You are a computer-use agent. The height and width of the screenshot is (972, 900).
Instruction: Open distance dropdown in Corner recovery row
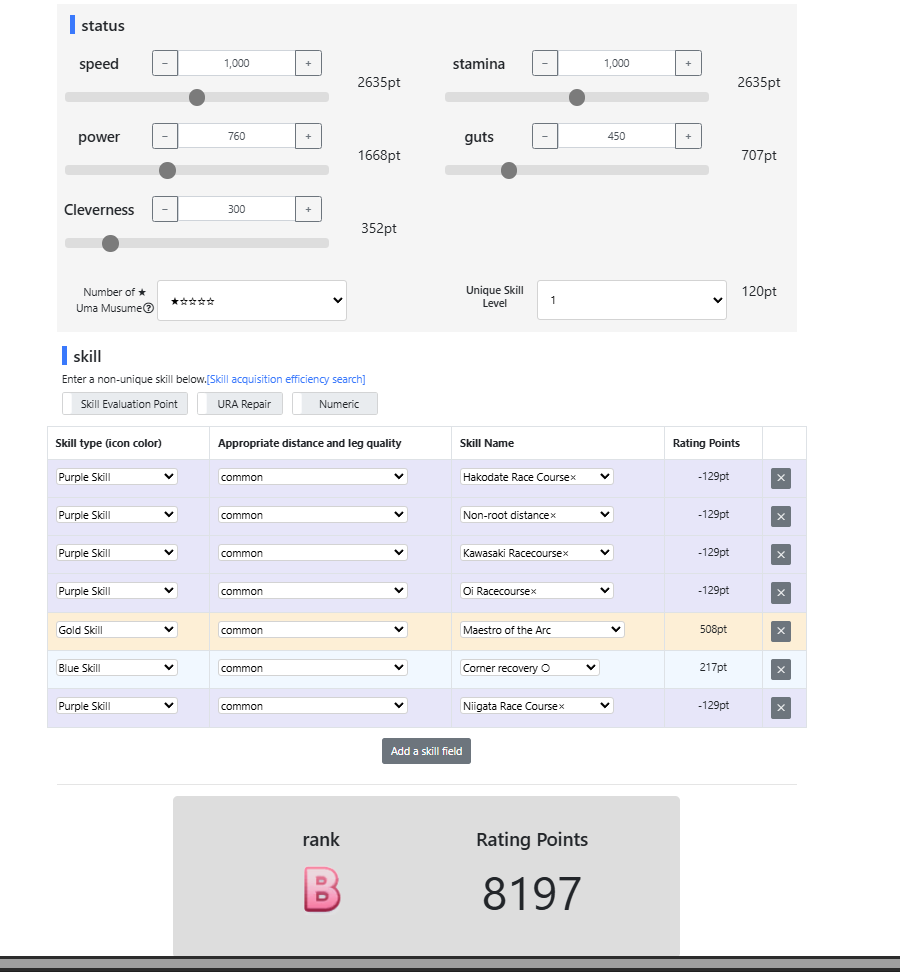pyautogui.click(x=312, y=668)
